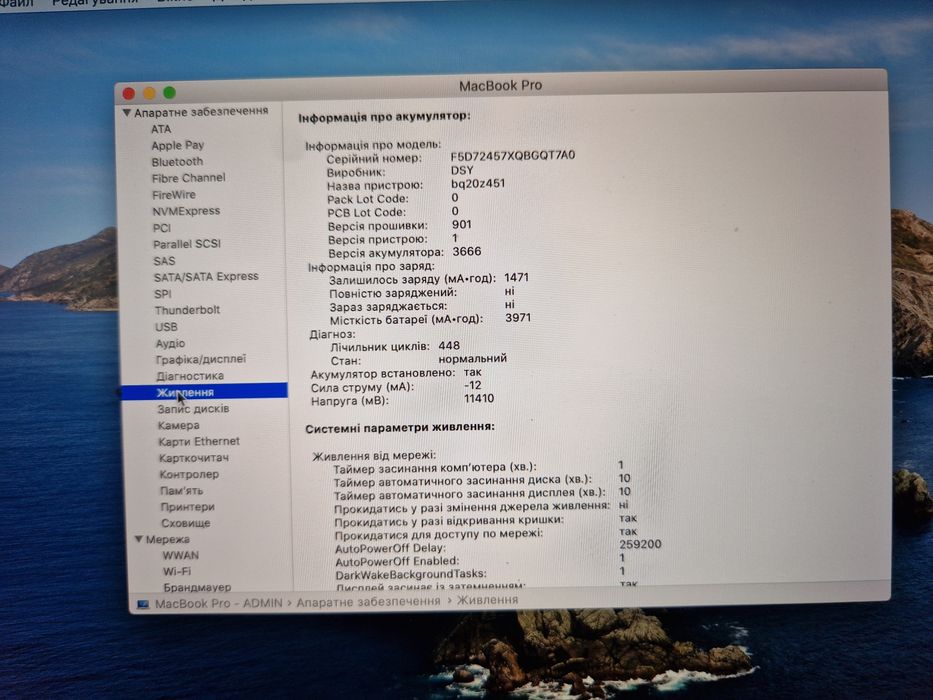Click firmware version value 901
Viewport: 933px width, 700px height.
tap(461, 225)
